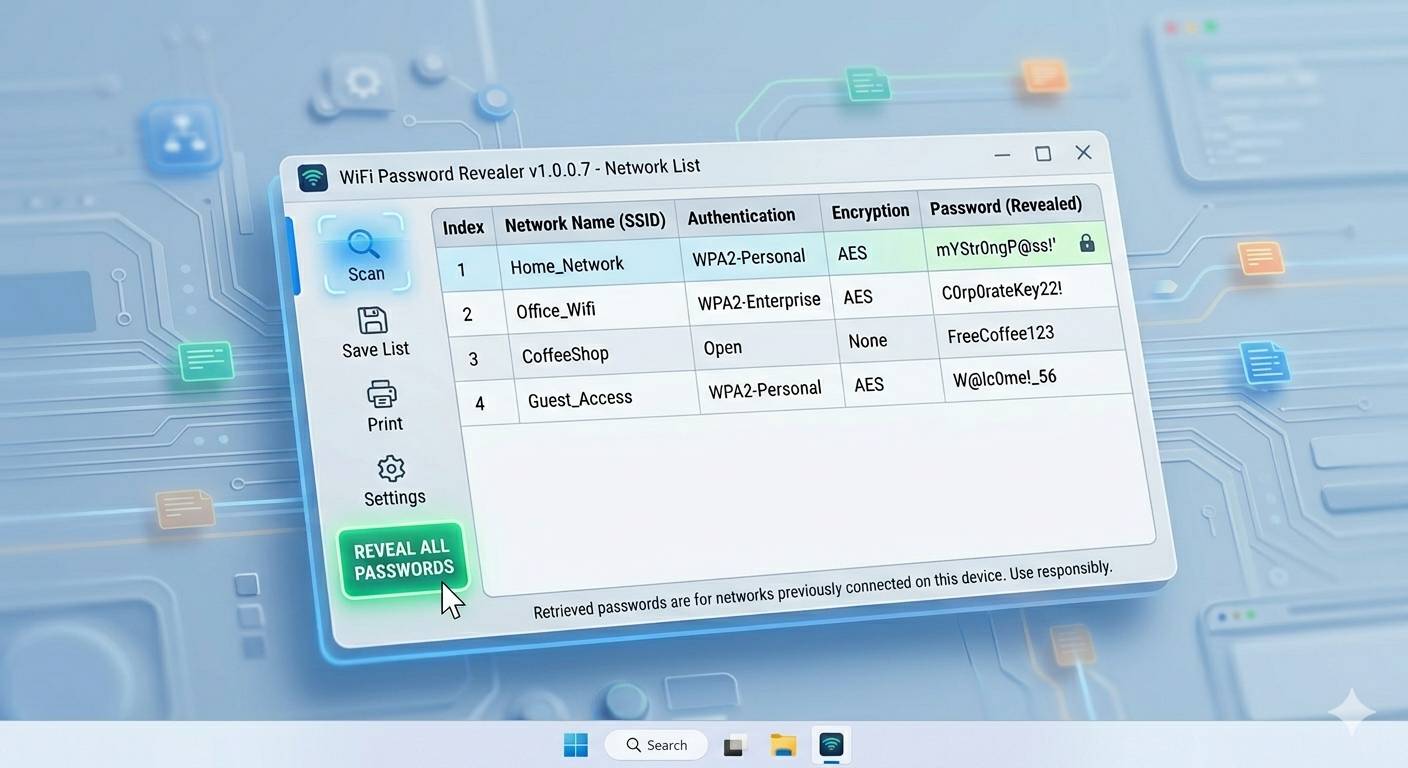Click the Scan magnifier icon
This screenshot has height=768, width=1408.
pos(363,243)
